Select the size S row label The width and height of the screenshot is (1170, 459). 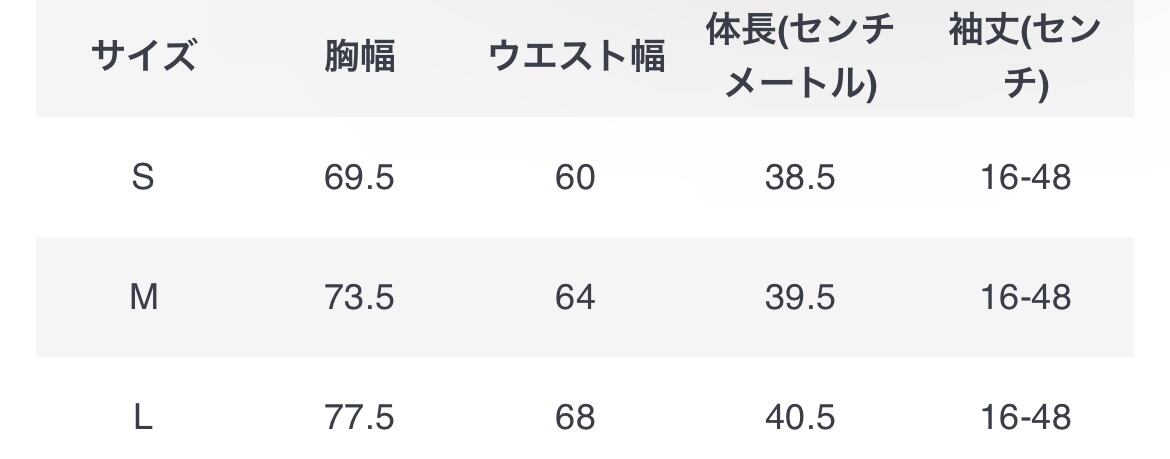point(143,177)
